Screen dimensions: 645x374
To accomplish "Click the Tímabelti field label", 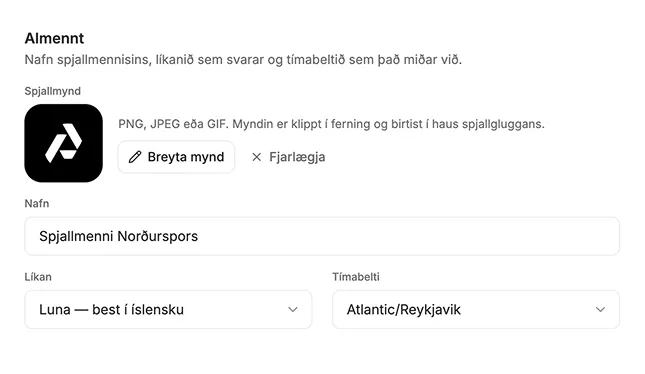I will pos(356,276).
